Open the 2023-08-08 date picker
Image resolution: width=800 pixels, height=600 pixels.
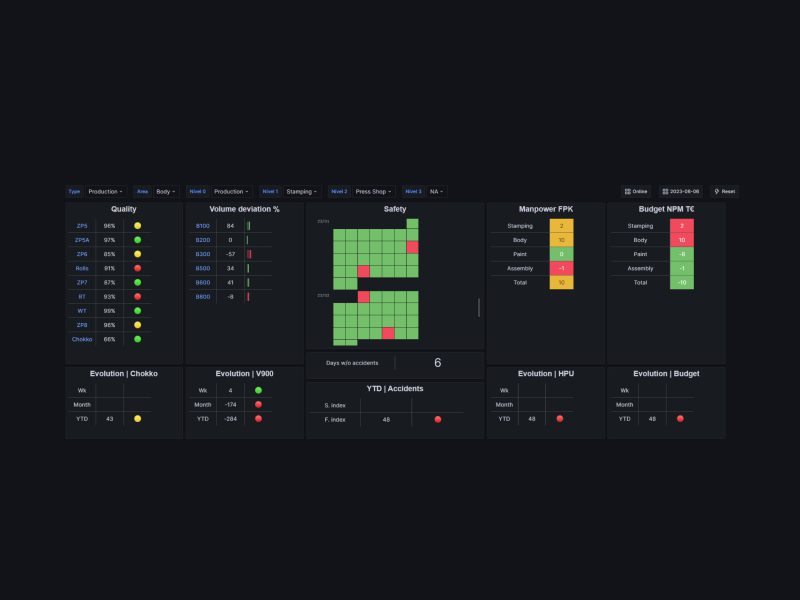point(681,191)
